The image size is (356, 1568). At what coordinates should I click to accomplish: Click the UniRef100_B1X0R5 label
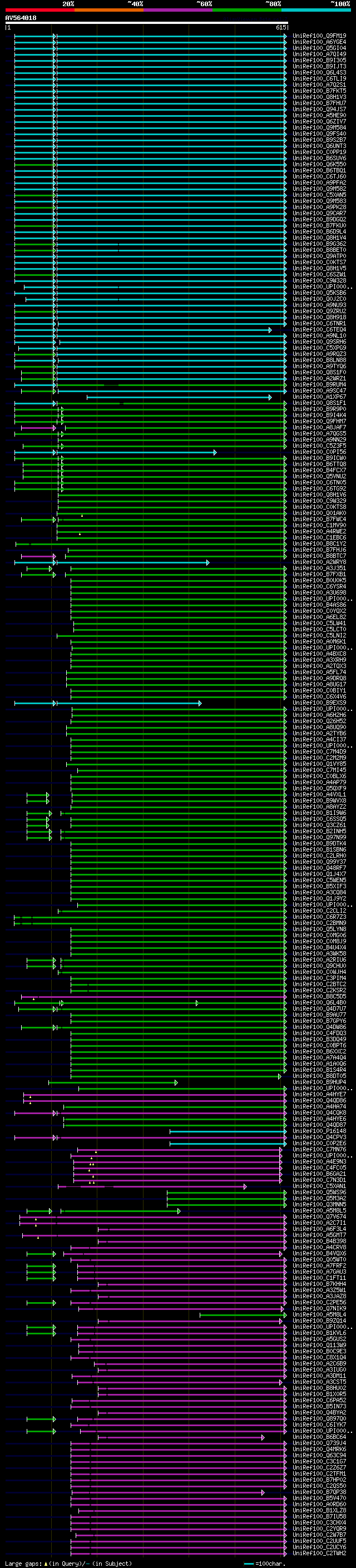pos(319,1394)
